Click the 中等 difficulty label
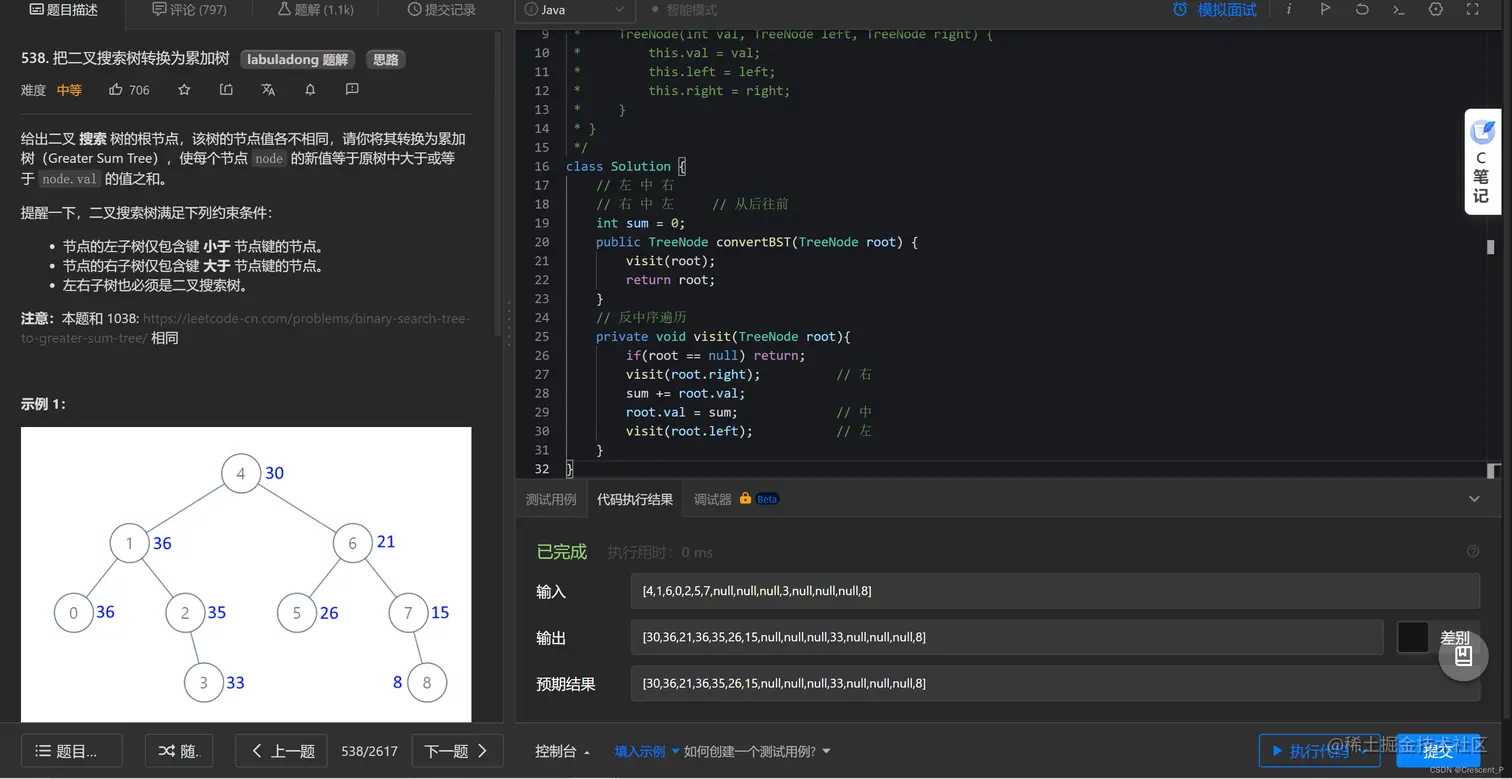The width and height of the screenshot is (1512, 779). 69,90
